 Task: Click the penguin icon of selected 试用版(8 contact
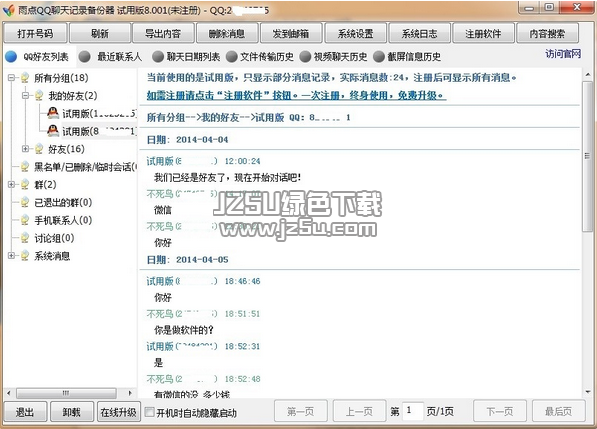point(53,131)
